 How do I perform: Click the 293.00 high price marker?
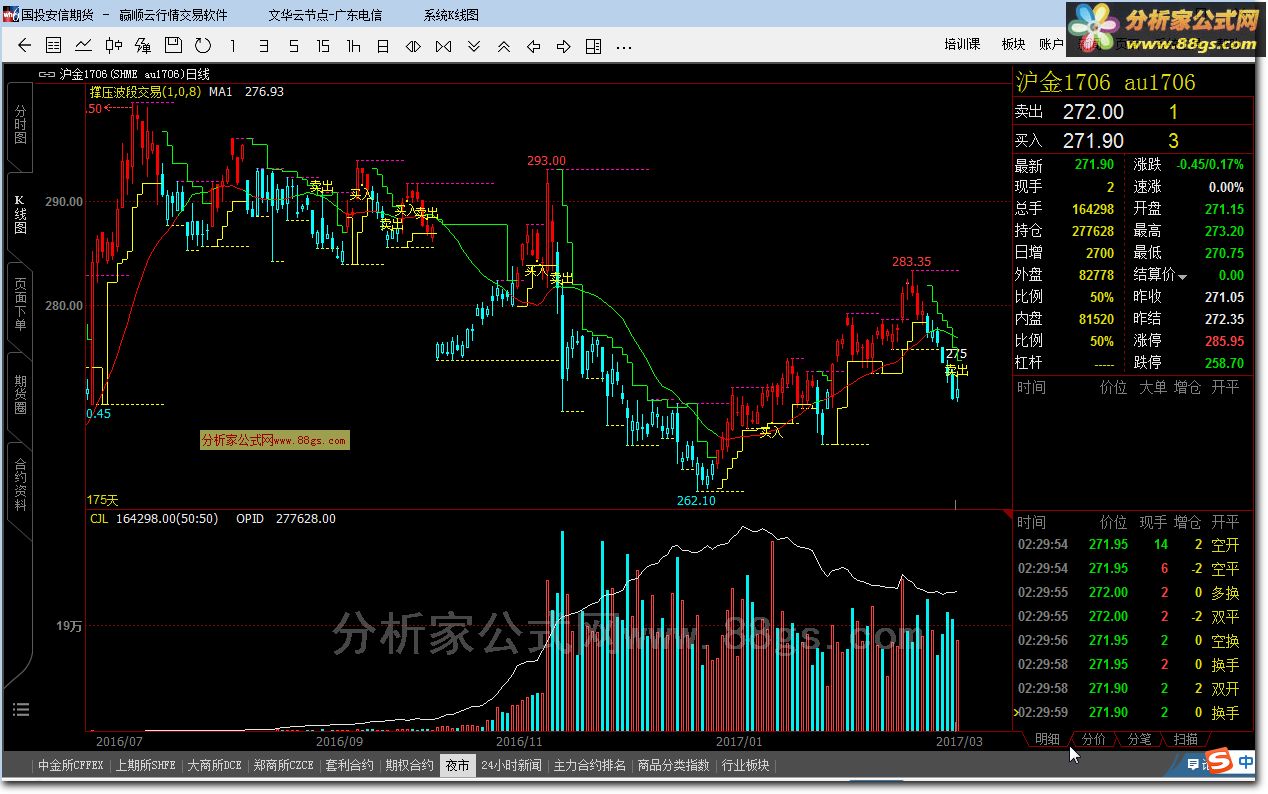click(x=547, y=160)
